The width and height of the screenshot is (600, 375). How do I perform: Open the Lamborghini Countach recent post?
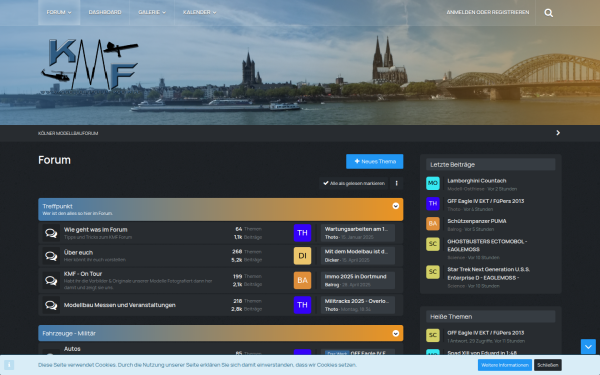[477, 181]
